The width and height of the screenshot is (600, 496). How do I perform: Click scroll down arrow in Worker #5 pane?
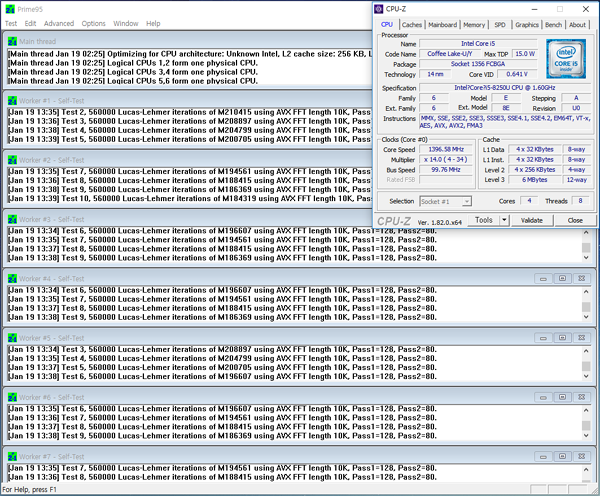(x=586, y=376)
